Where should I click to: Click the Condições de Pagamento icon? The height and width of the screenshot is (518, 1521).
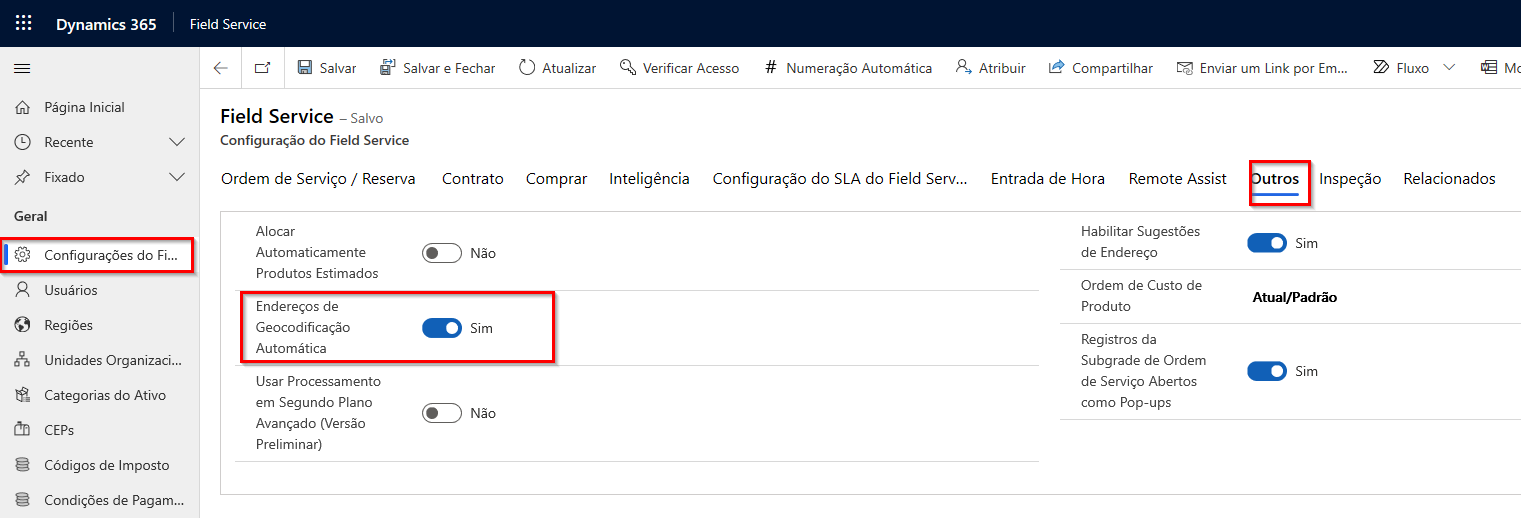coord(23,500)
